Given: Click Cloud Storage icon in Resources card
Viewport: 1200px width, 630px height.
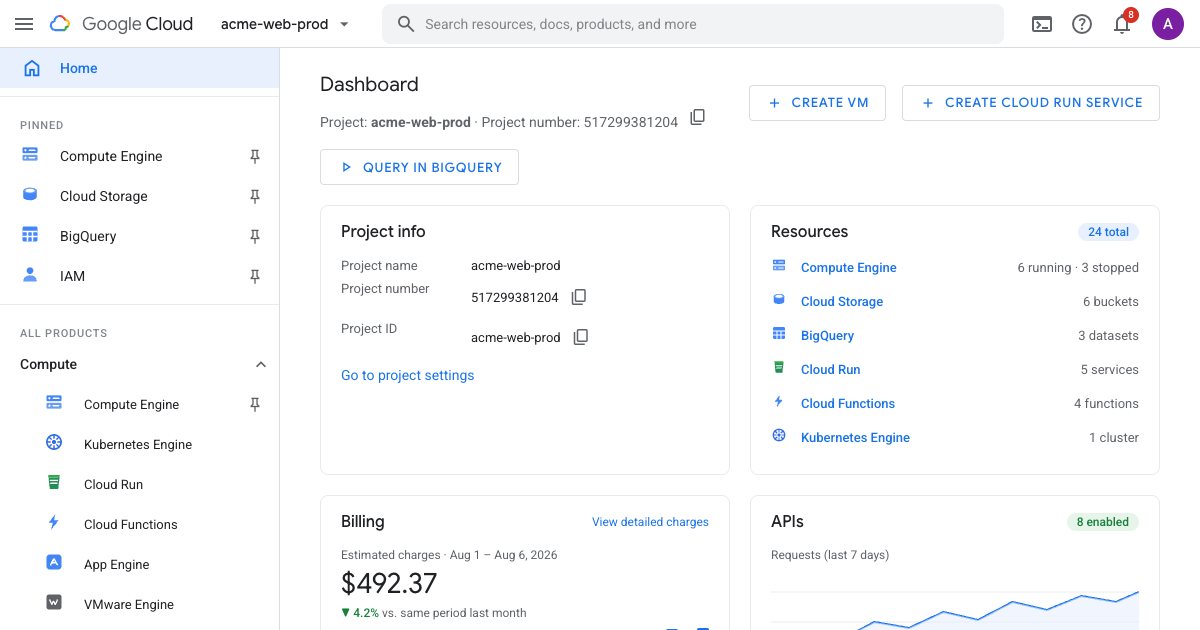Looking at the screenshot, I should 779,300.
